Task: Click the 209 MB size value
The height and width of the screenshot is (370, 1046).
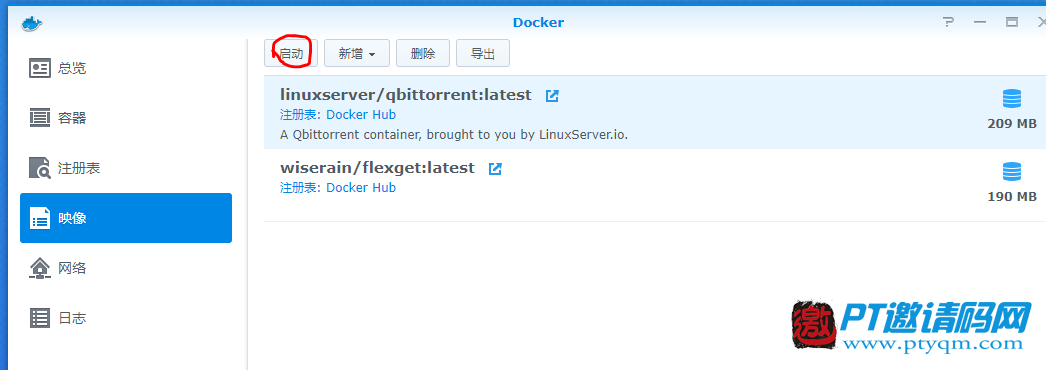Action: click(x=1012, y=124)
